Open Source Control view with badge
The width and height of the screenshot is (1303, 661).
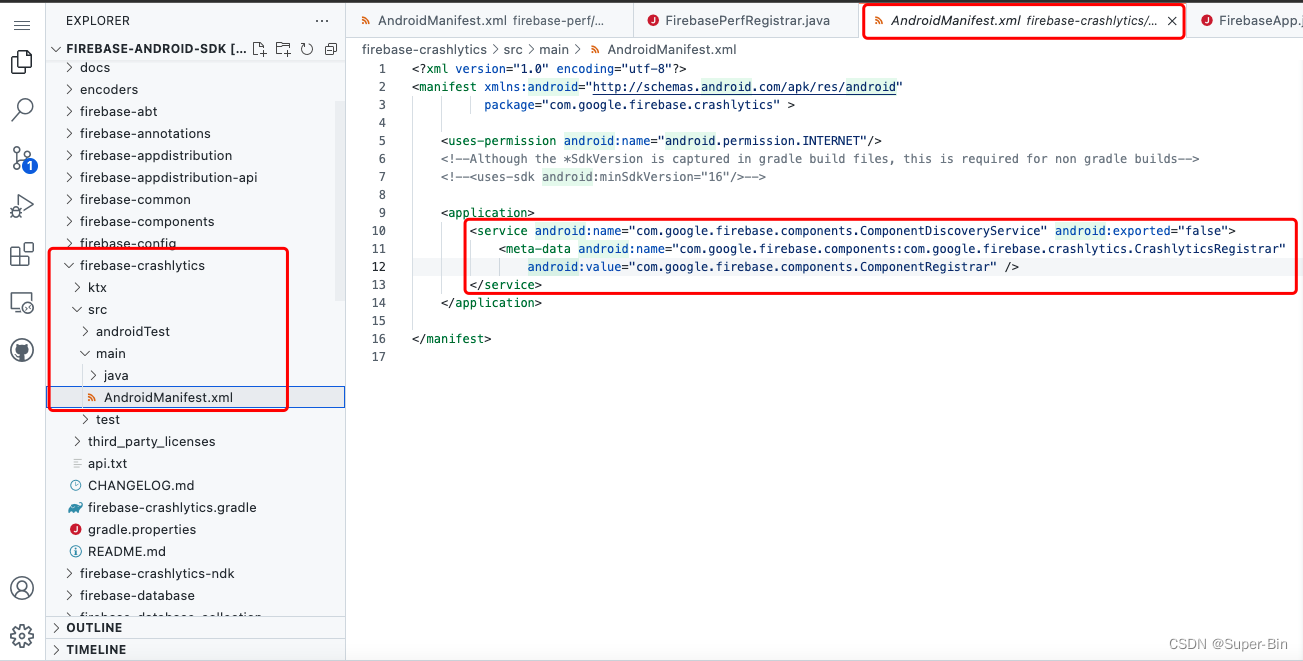pyautogui.click(x=22, y=158)
